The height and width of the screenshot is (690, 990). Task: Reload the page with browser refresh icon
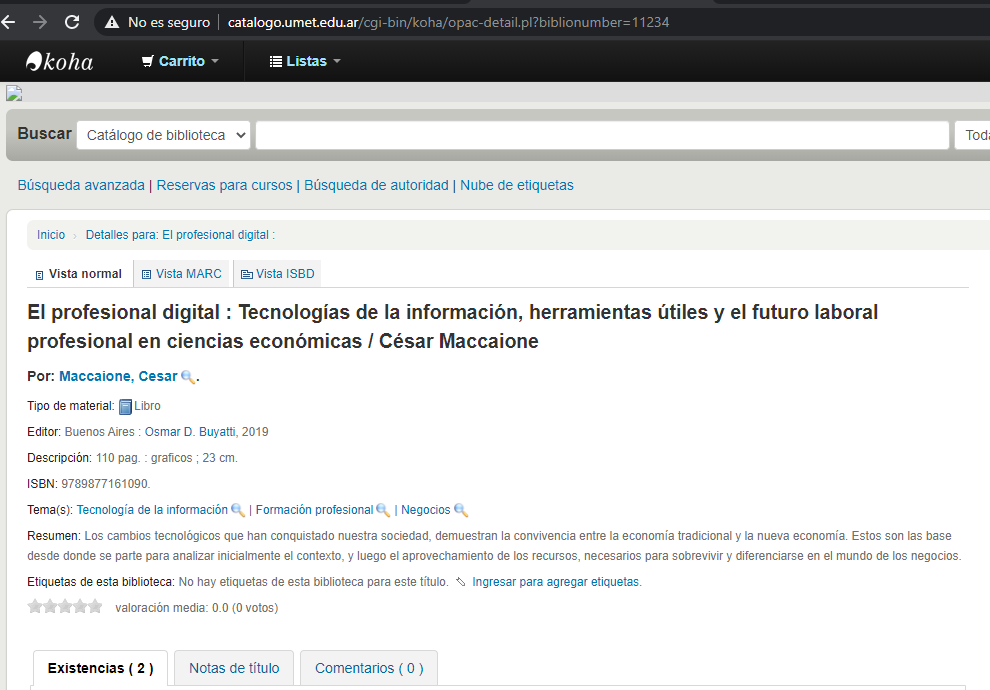click(72, 22)
